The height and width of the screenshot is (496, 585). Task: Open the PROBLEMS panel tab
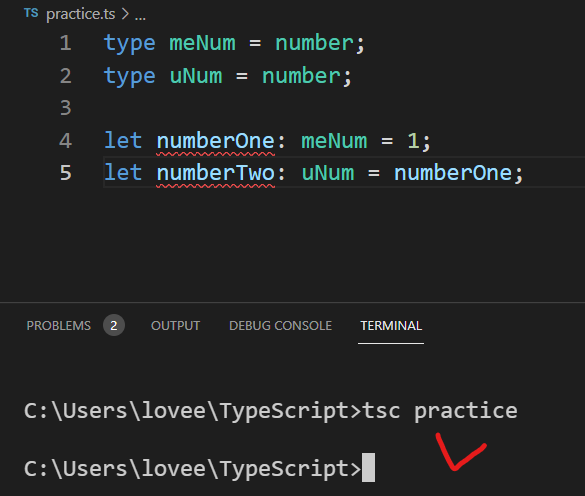[59, 325]
